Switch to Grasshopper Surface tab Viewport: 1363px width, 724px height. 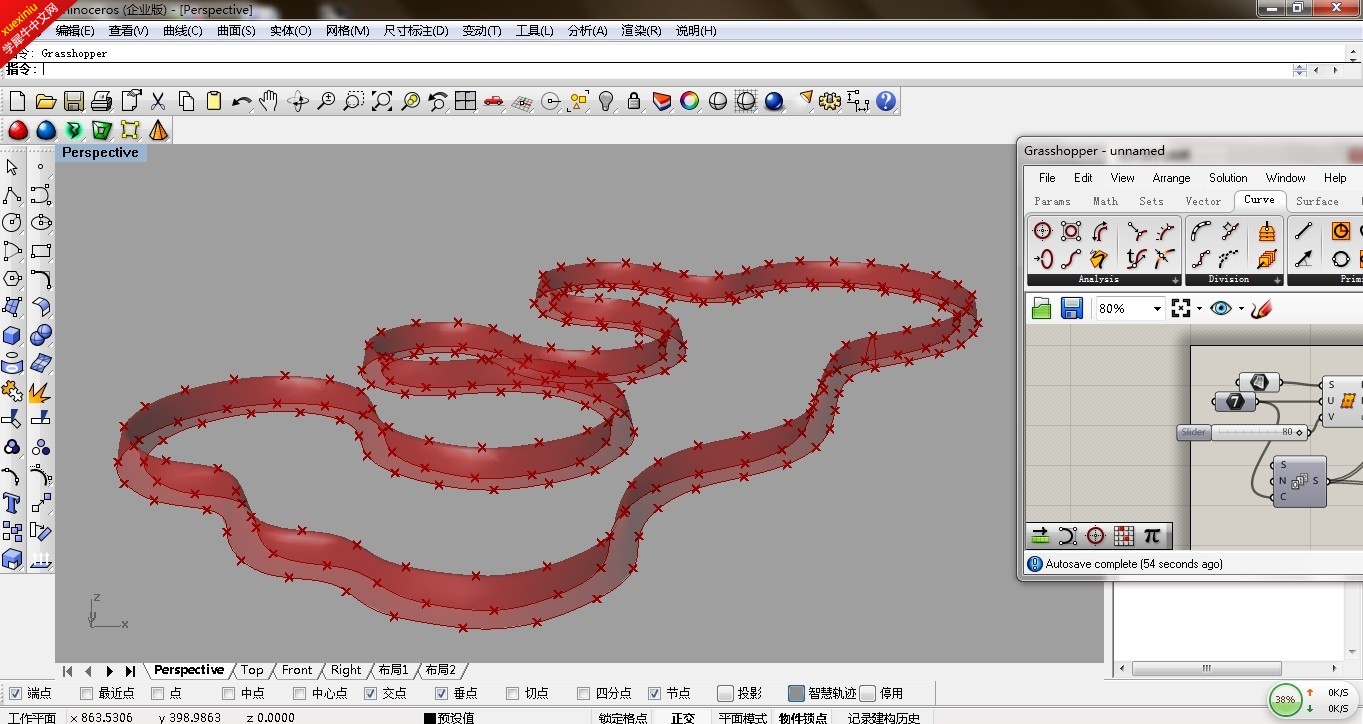click(1317, 201)
